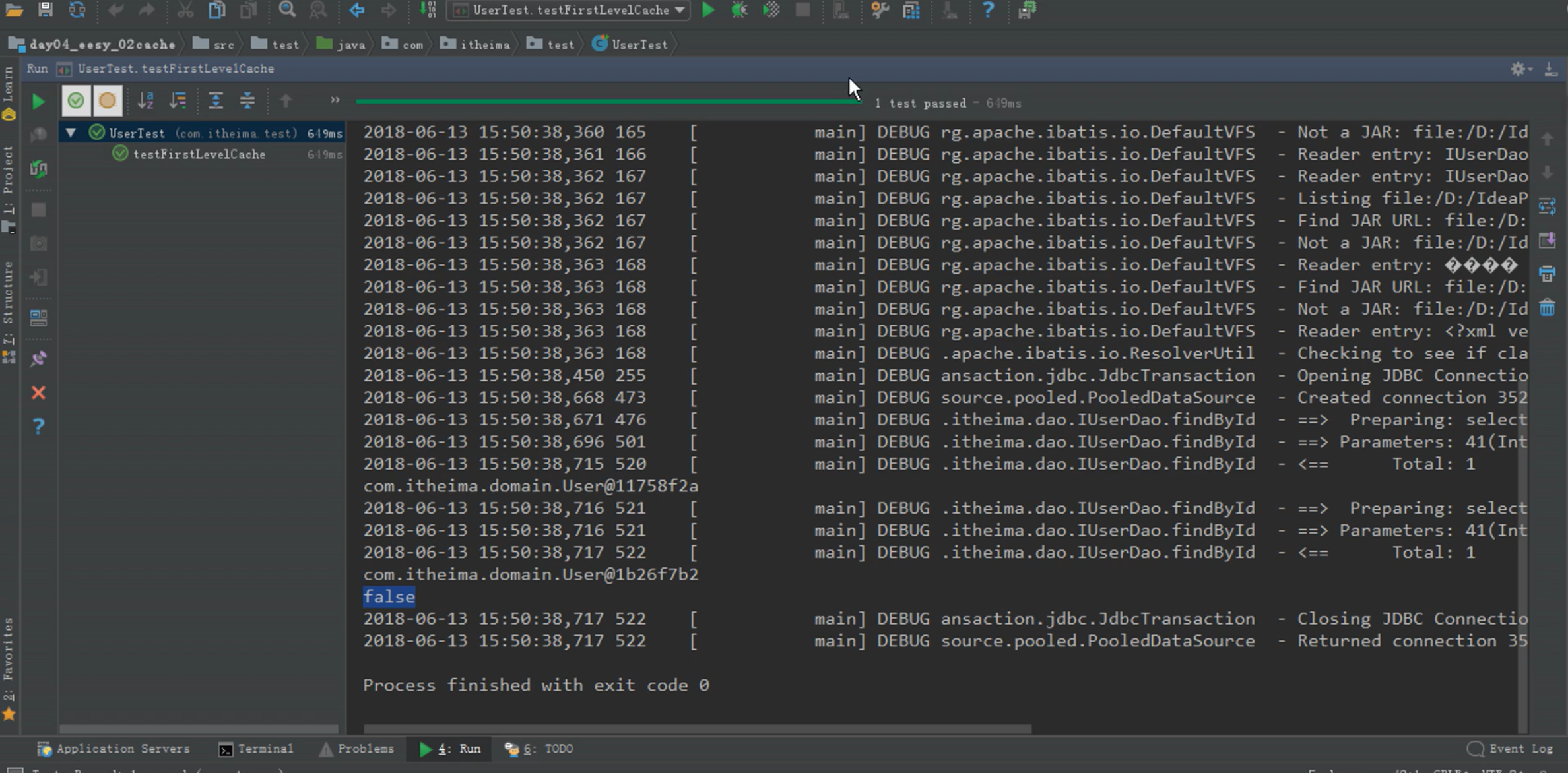Print console output with printer icon
Screen dimensions: 1568x773
coord(1547,274)
